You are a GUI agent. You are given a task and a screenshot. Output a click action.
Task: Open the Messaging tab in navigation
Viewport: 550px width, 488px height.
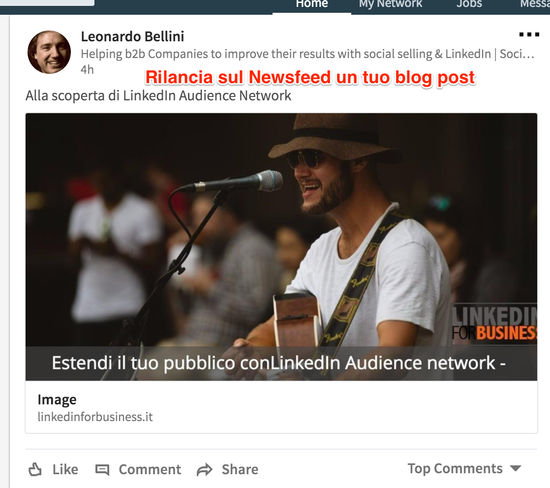[535, 4]
